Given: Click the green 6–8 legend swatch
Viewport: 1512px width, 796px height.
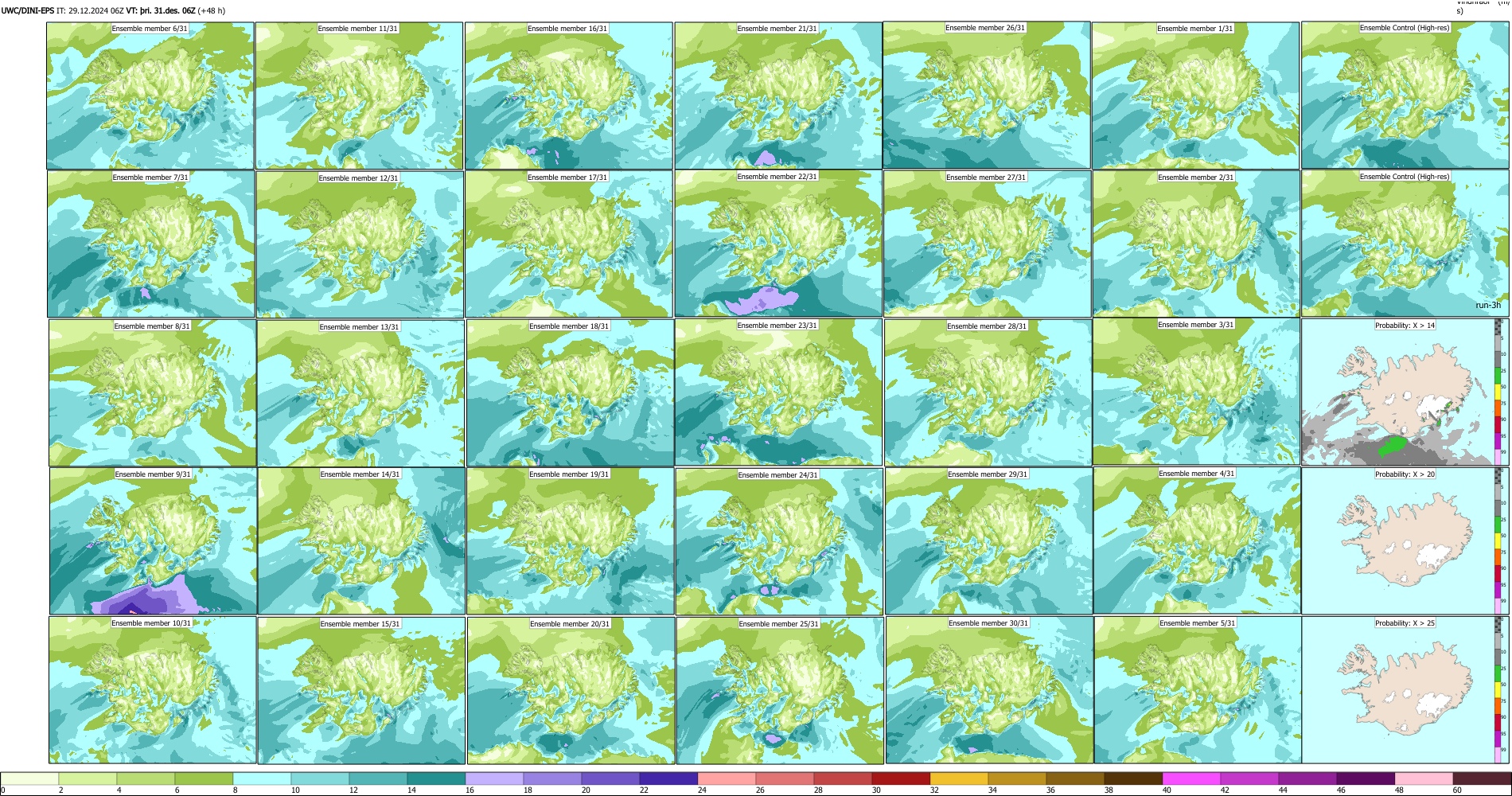Looking at the screenshot, I should pyautogui.click(x=204, y=778).
